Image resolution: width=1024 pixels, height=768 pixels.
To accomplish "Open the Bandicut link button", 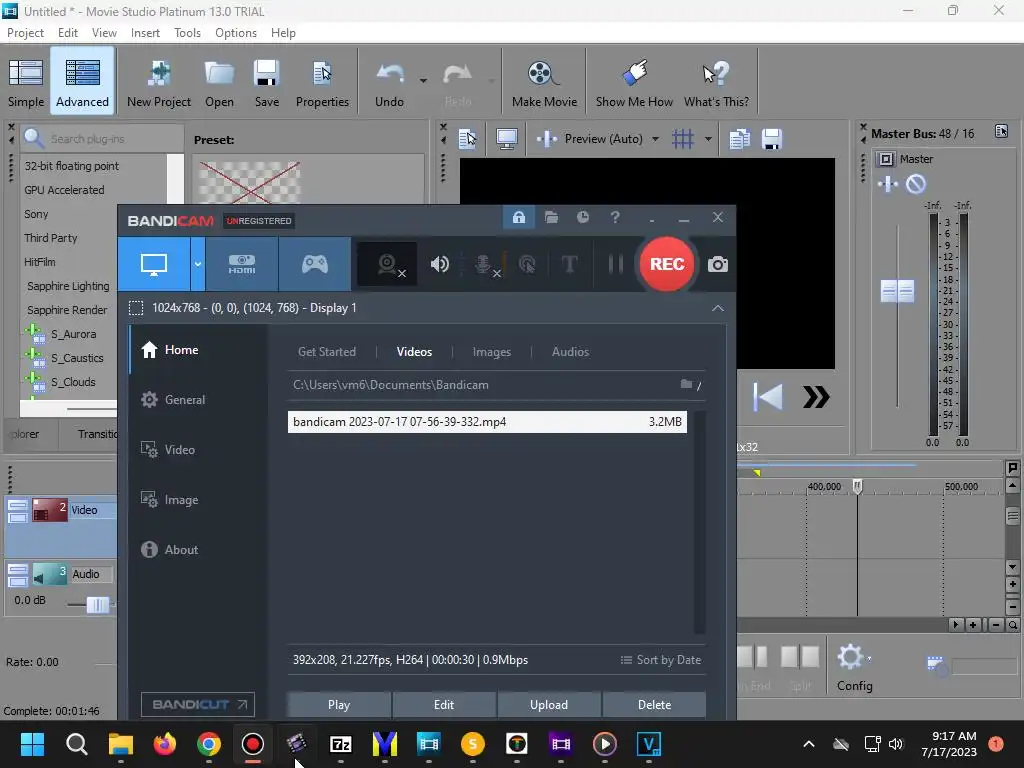I will pos(199,705).
